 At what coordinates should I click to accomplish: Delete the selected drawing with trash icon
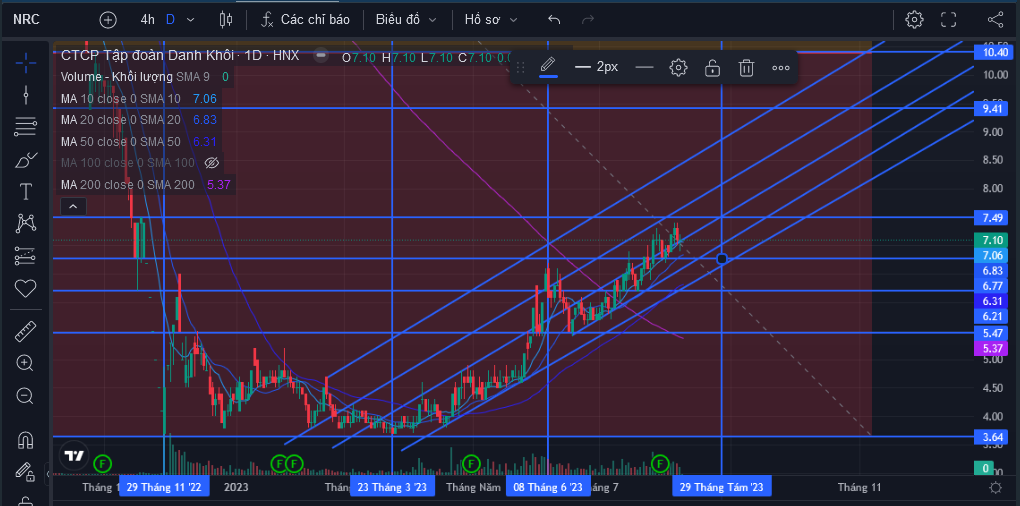[x=747, y=67]
